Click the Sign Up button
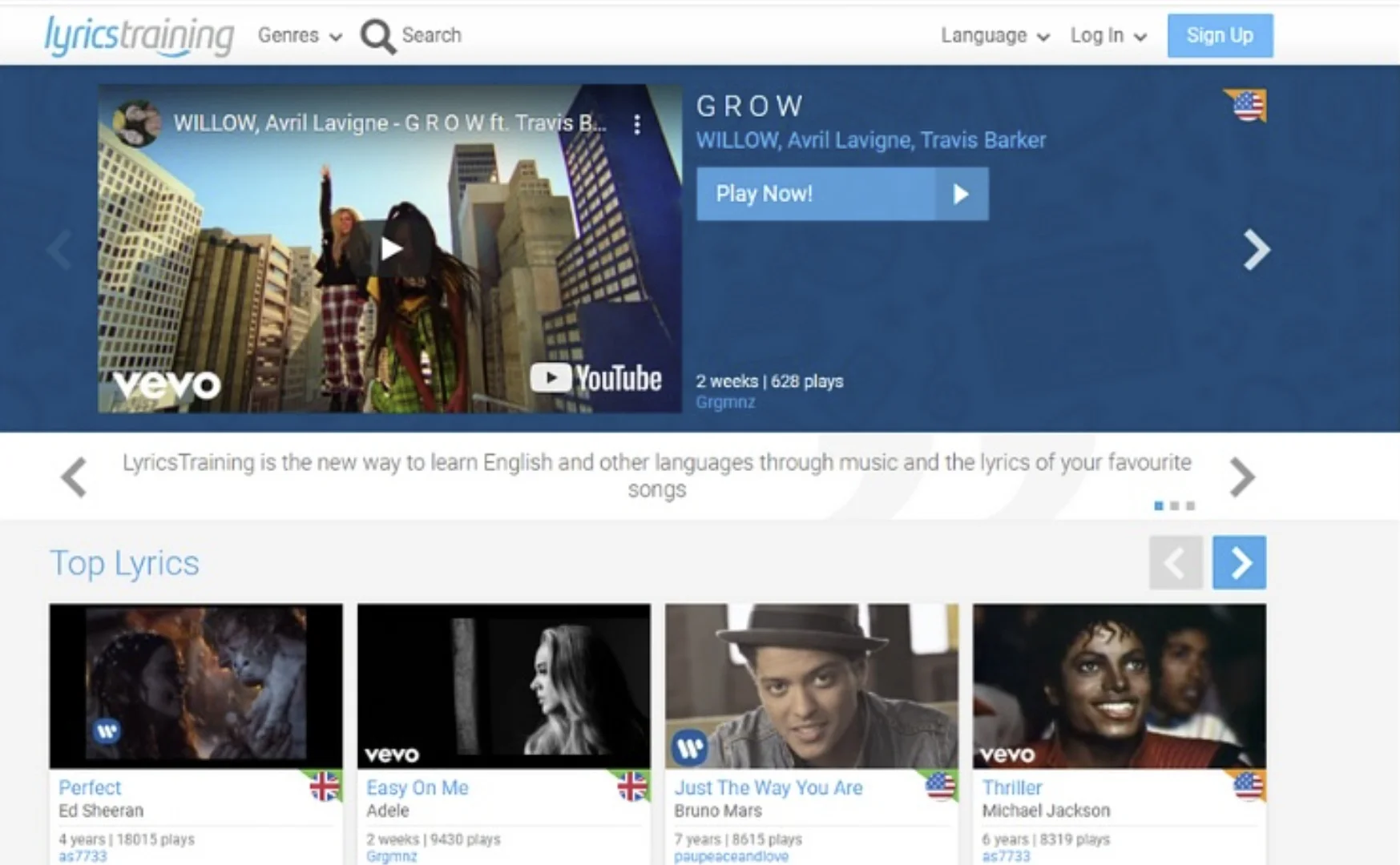This screenshot has width=1400, height=865. [x=1219, y=36]
